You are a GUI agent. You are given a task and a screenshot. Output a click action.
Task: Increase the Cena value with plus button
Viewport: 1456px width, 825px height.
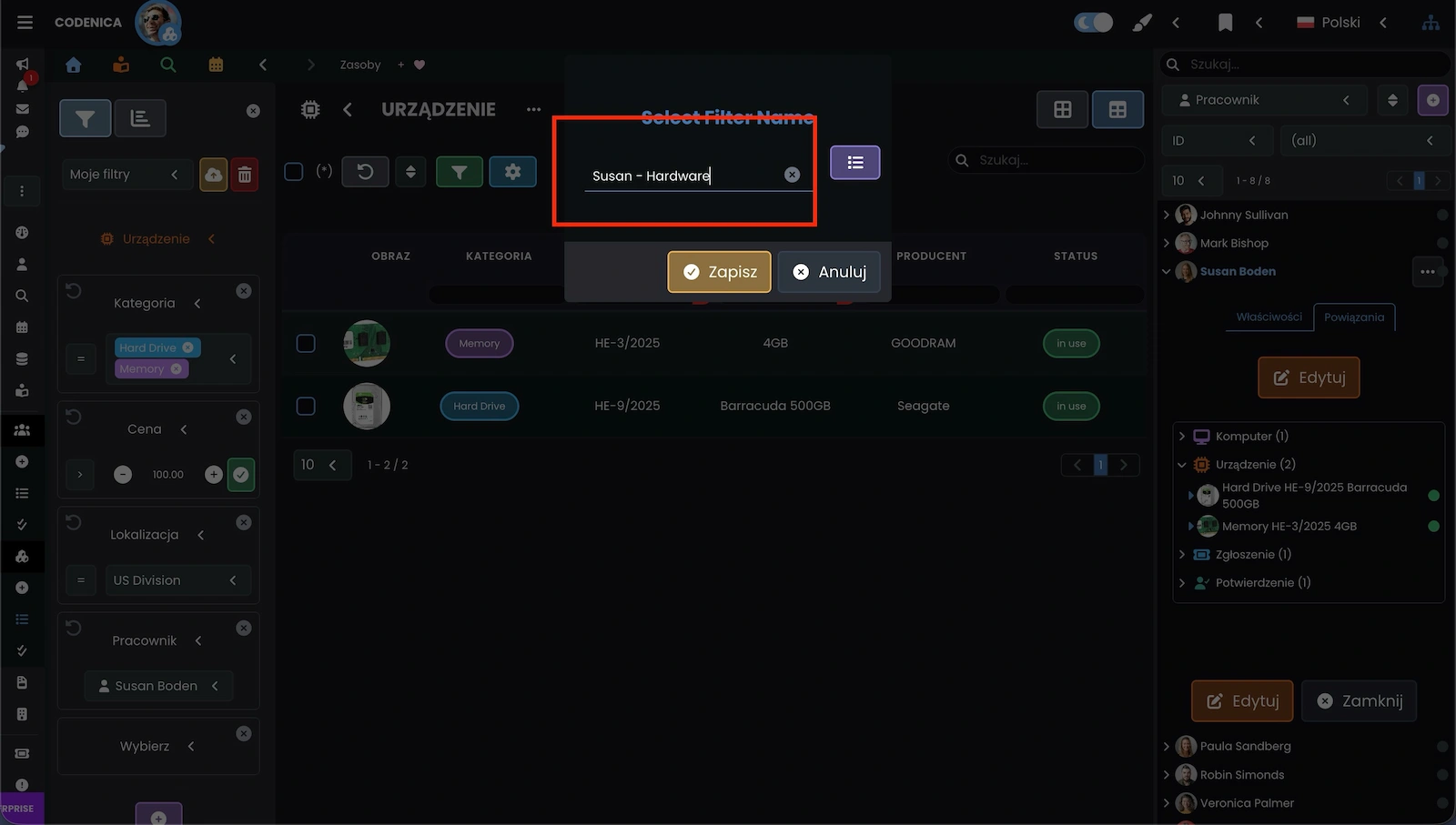click(213, 474)
